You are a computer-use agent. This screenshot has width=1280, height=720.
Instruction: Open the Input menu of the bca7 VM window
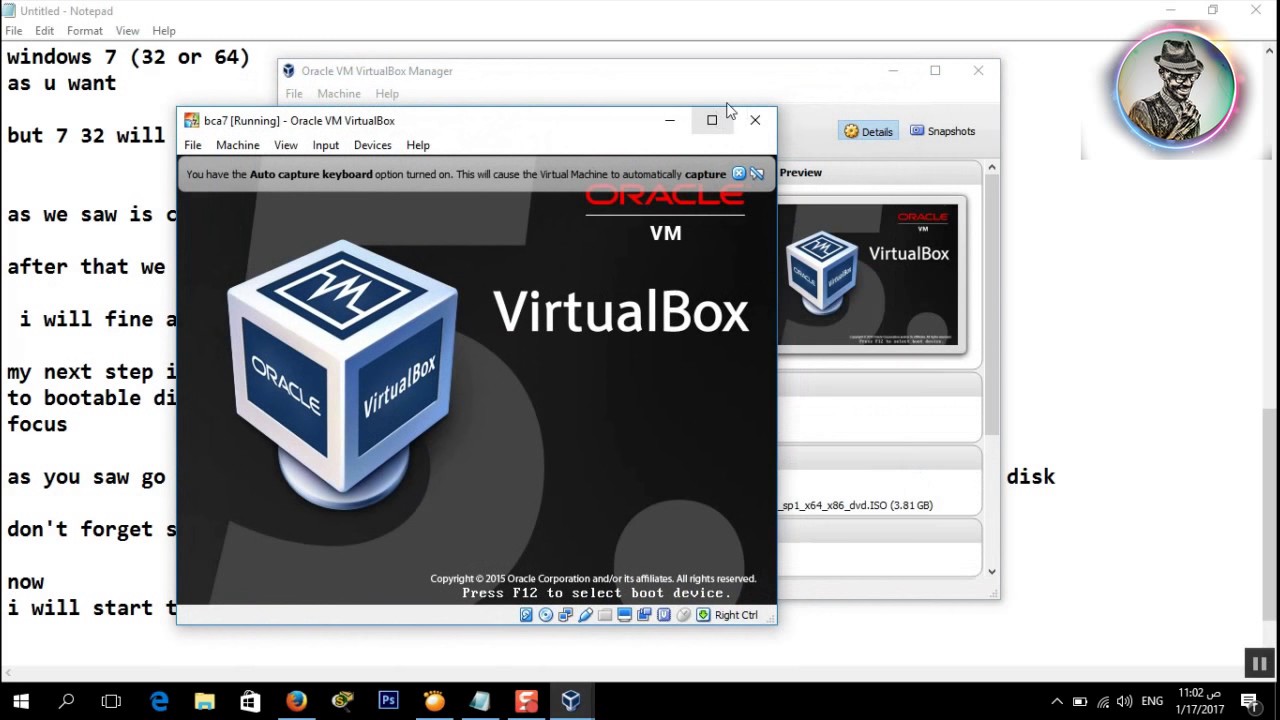click(x=326, y=145)
